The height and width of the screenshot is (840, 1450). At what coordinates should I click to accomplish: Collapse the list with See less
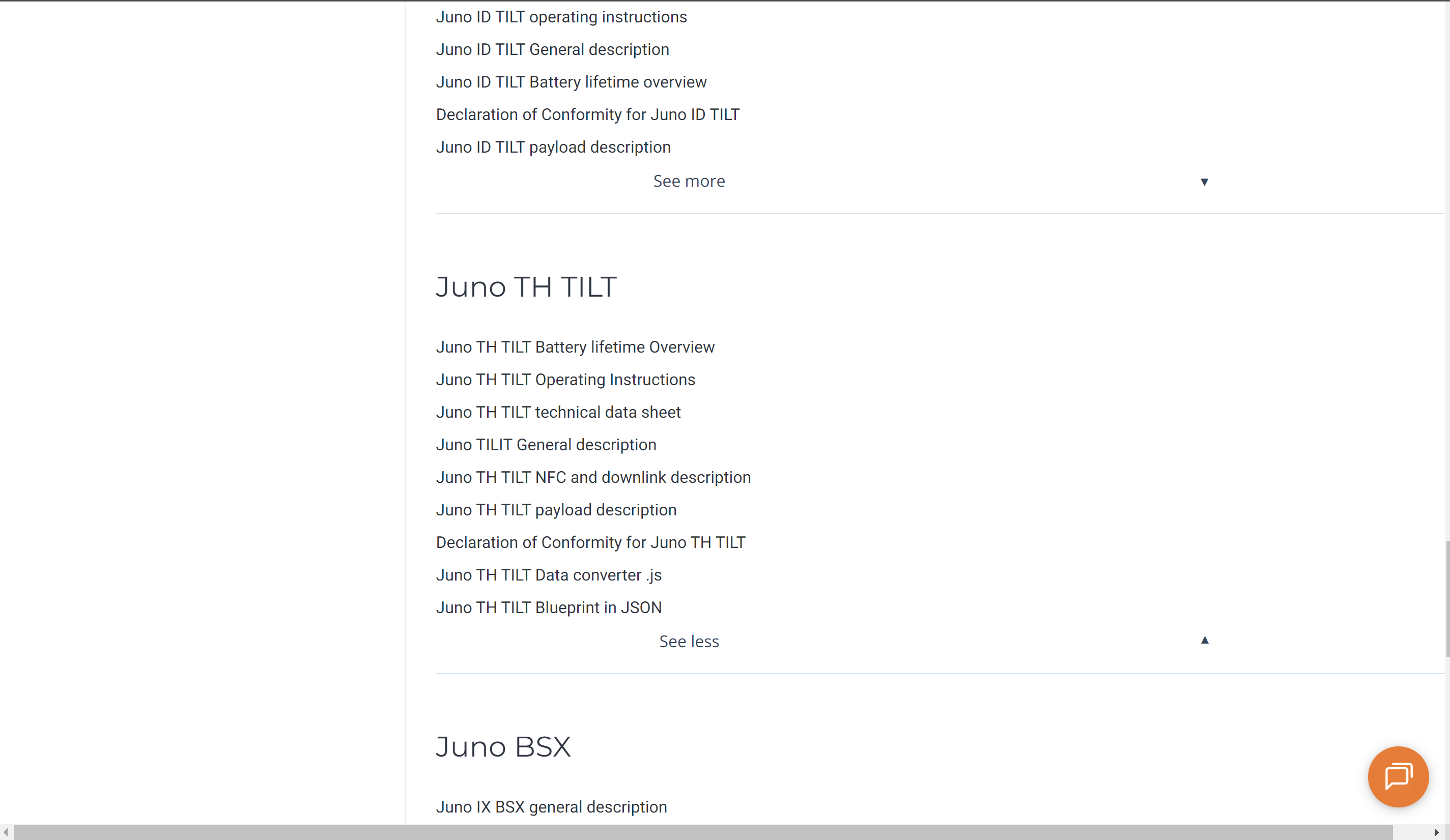pyautogui.click(x=689, y=642)
